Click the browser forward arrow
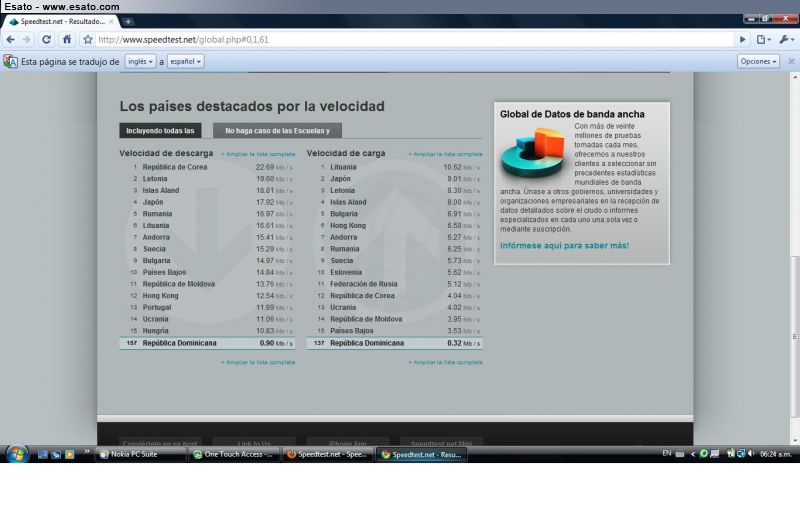 27,39
